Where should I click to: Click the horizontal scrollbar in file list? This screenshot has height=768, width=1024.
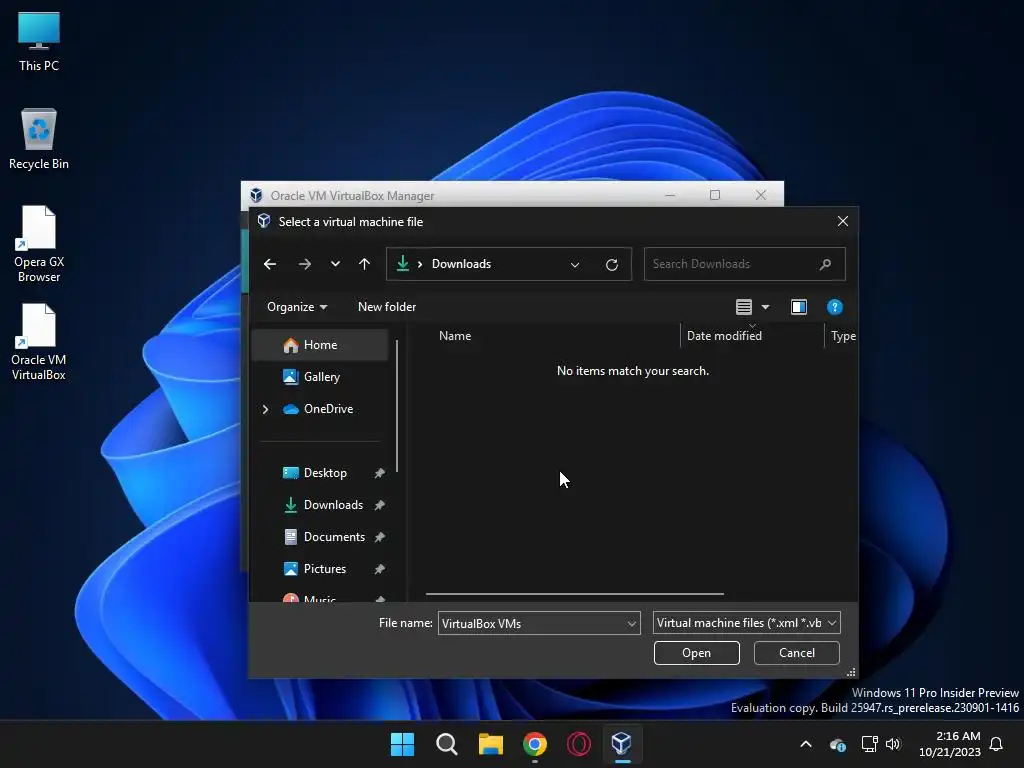click(575, 594)
